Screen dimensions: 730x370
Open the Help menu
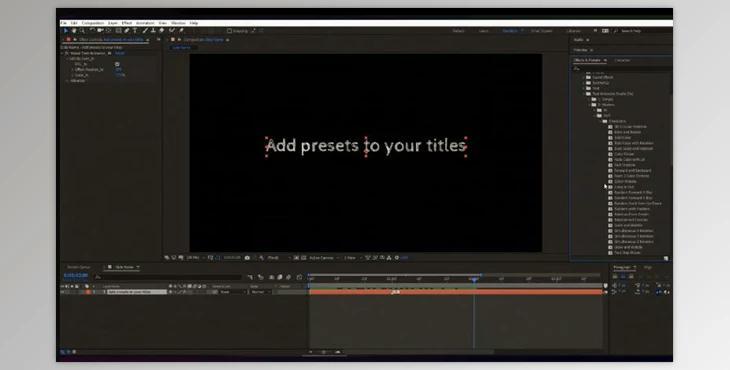coord(194,23)
